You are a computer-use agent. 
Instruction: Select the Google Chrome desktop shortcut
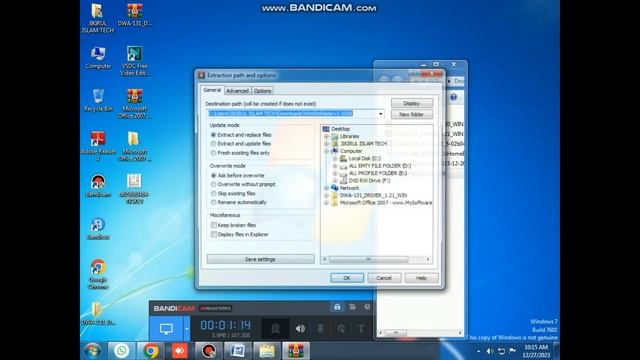98,274
